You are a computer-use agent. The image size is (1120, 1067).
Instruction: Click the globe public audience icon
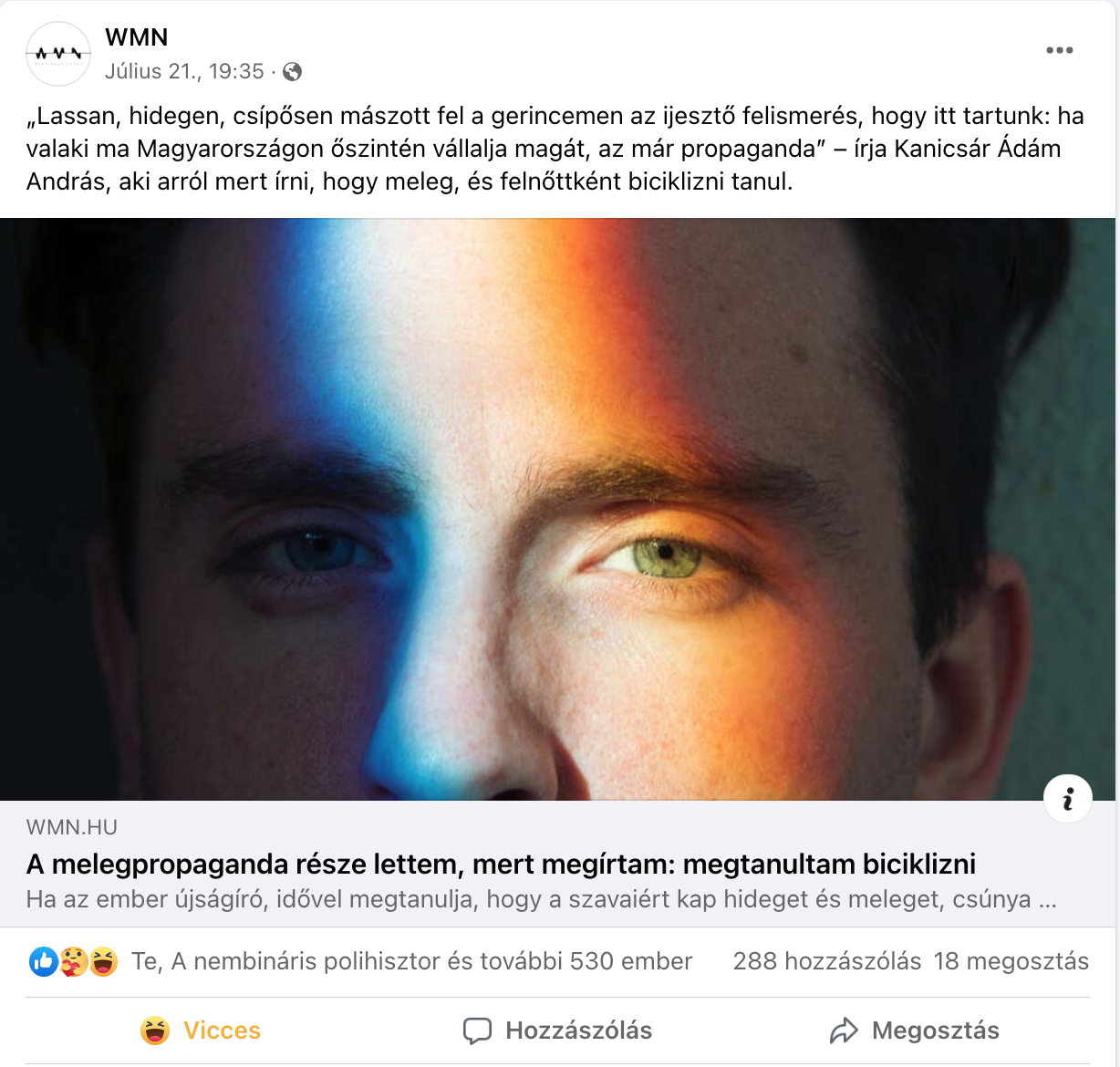pos(293,71)
